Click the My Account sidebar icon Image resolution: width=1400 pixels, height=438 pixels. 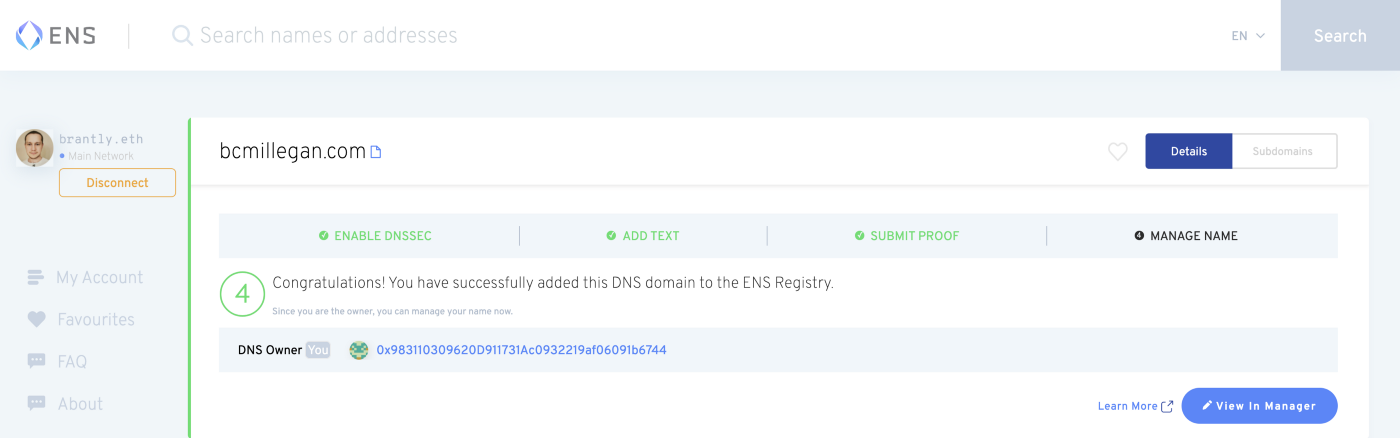(36, 277)
